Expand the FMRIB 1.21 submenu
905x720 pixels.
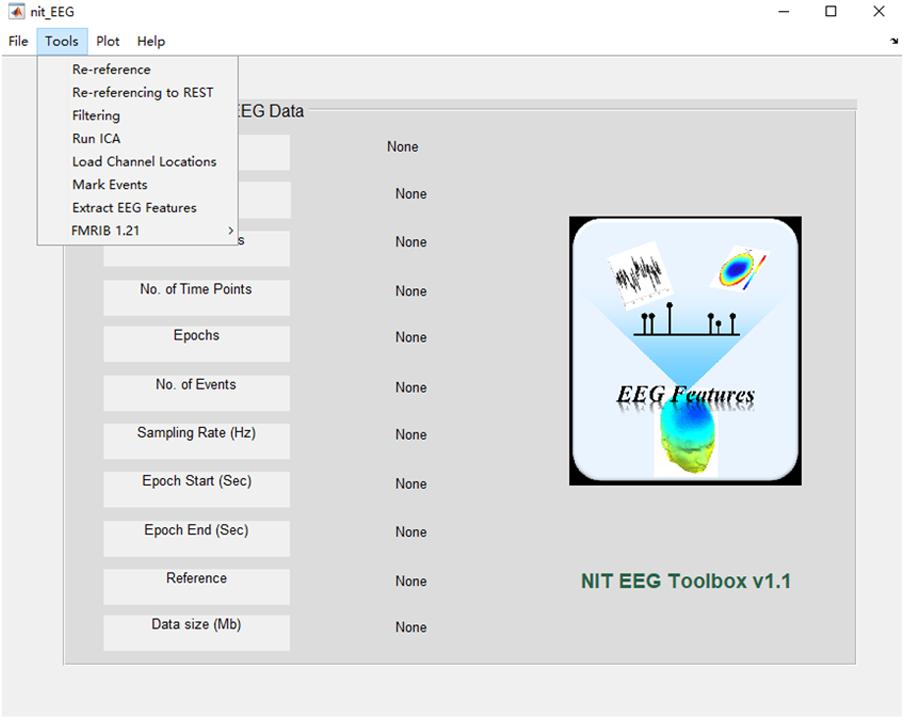point(137,231)
